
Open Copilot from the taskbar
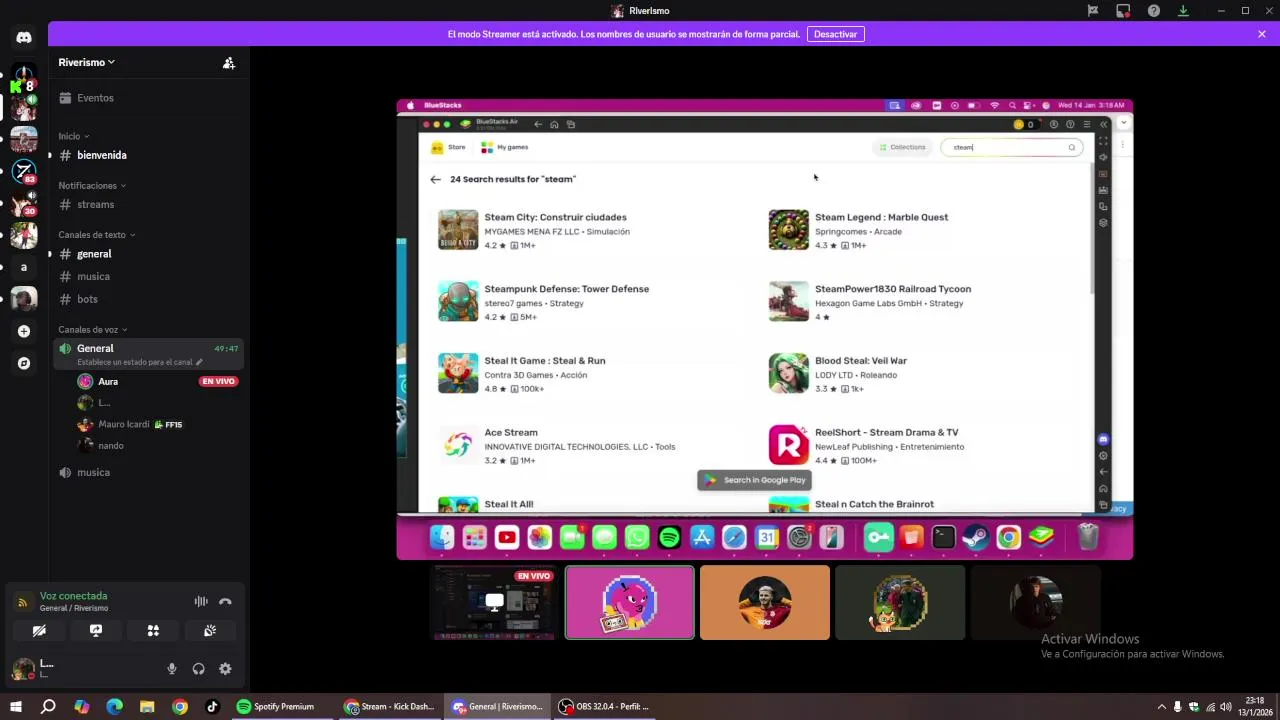click(82, 706)
